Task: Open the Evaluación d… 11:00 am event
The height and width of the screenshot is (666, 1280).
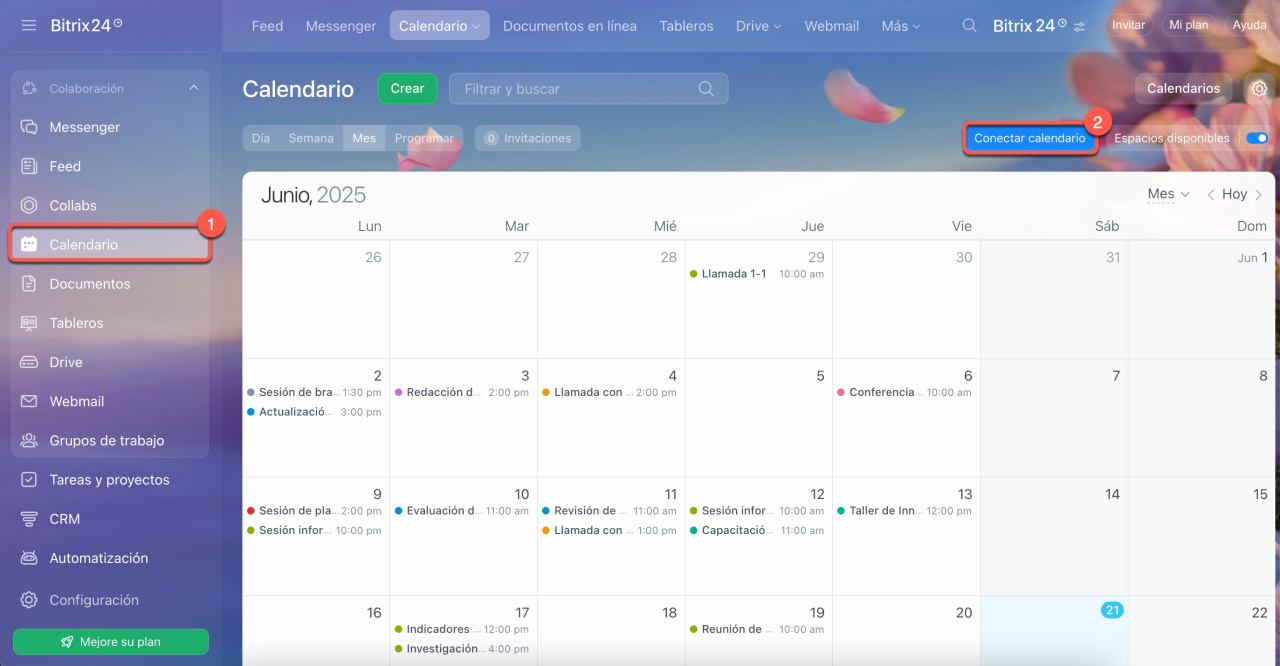Action: pyautogui.click(x=462, y=511)
